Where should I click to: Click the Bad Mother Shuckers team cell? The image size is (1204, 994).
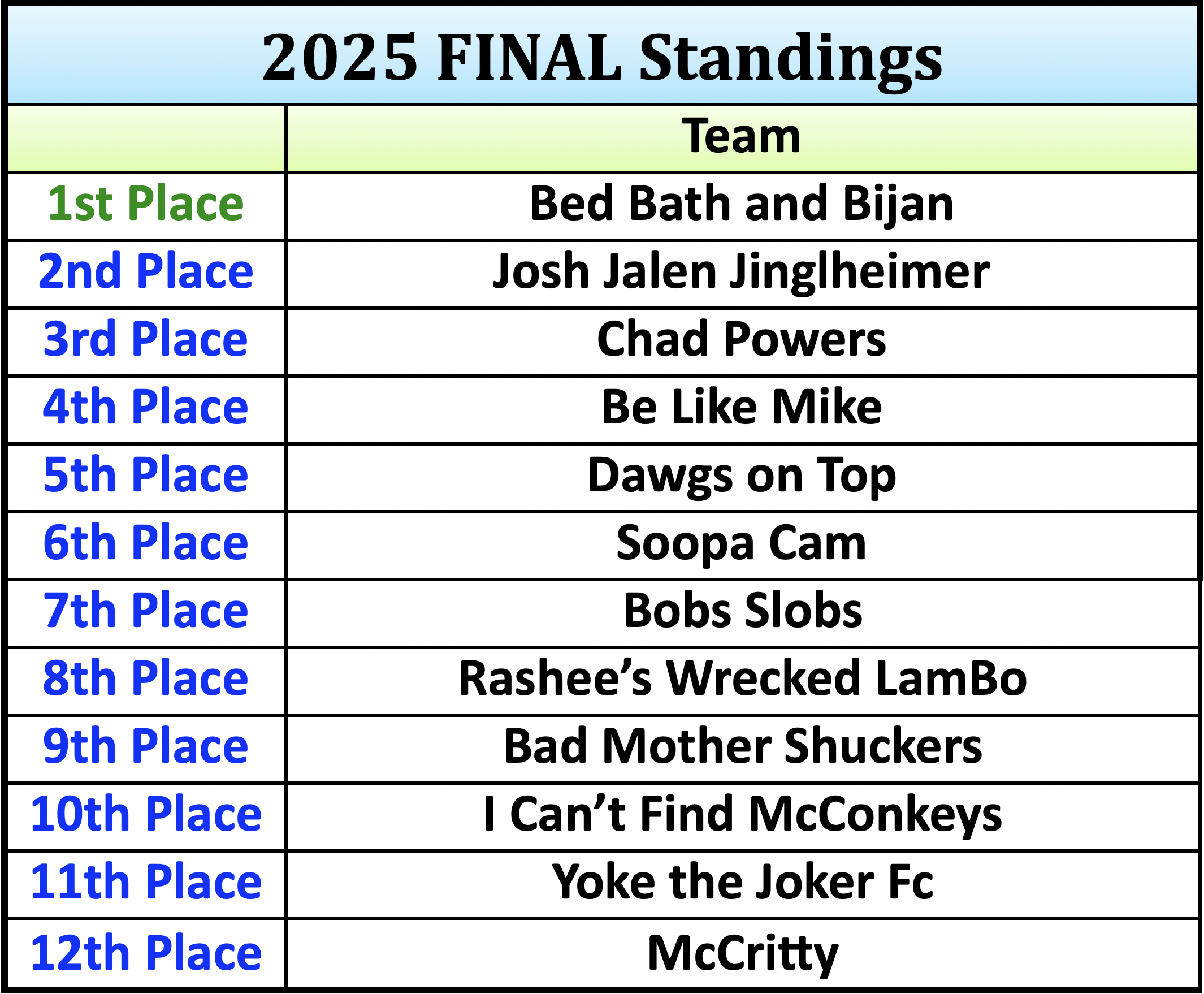(x=742, y=746)
